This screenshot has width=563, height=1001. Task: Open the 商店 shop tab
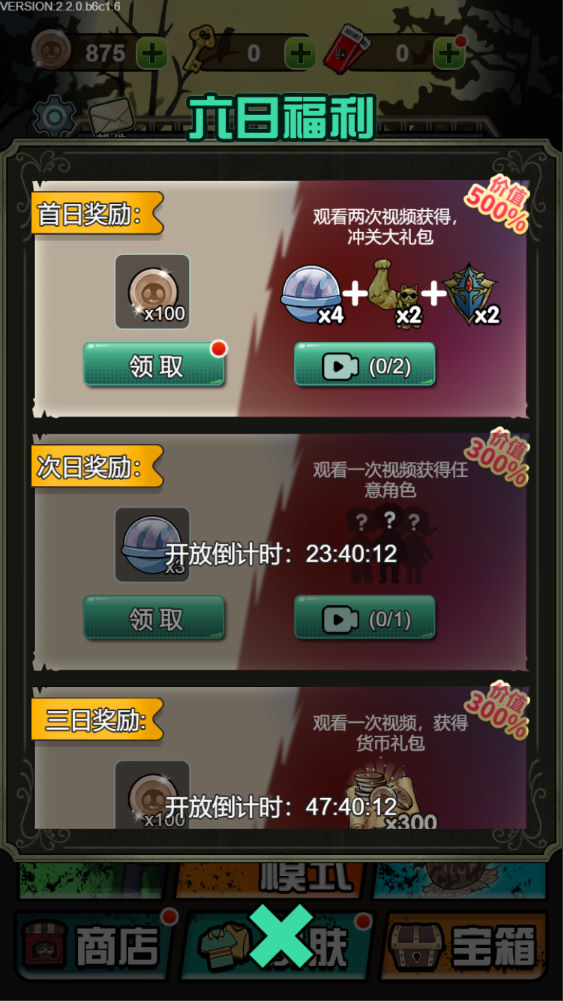tap(93, 945)
